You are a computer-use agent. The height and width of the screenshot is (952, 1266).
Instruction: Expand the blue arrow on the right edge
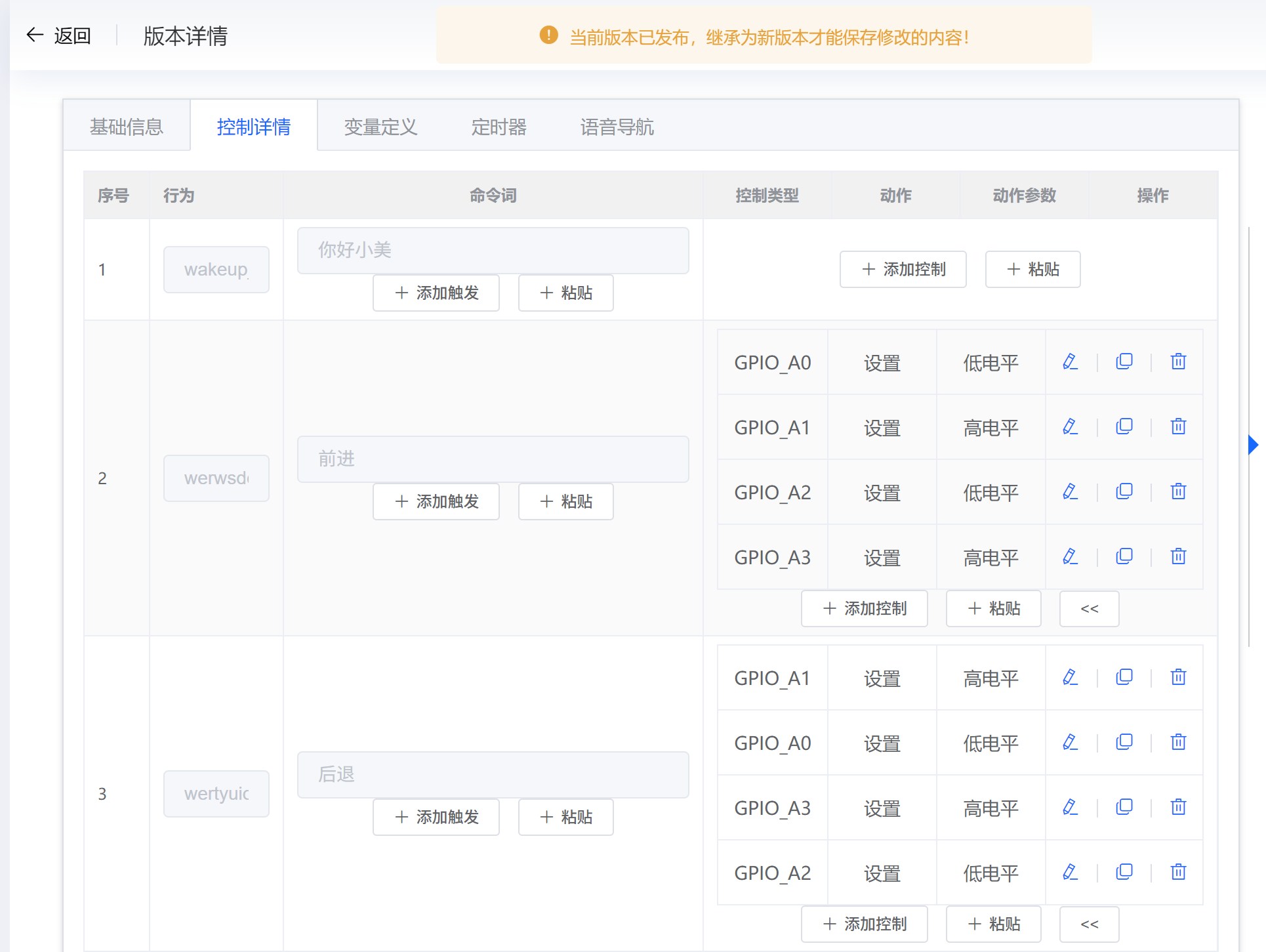tap(1254, 445)
